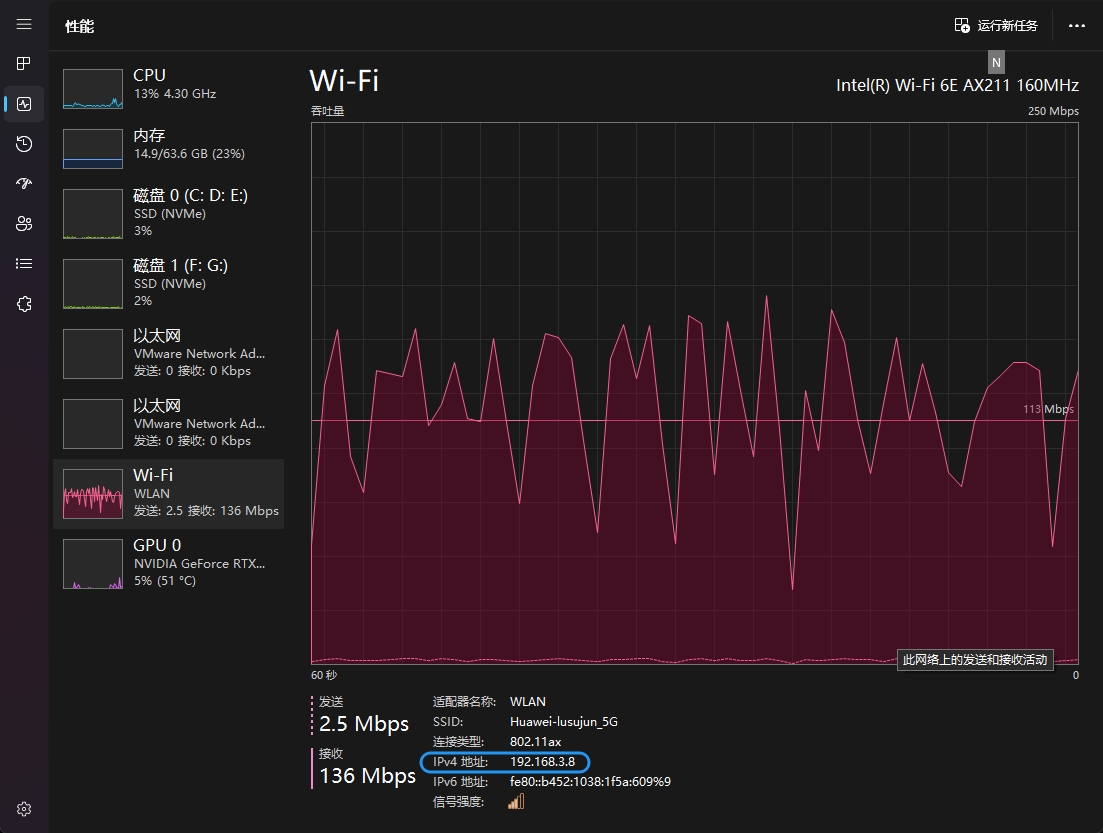
Task: Select the first VMware Ethernet adapter
Action: [x=168, y=353]
